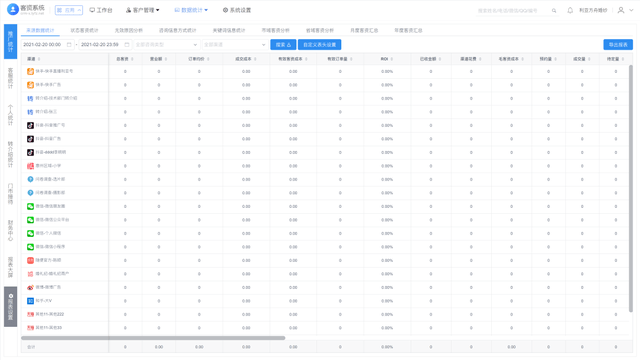
Task: Sort by the 预约量 column sort icon
Action: (556, 59)
